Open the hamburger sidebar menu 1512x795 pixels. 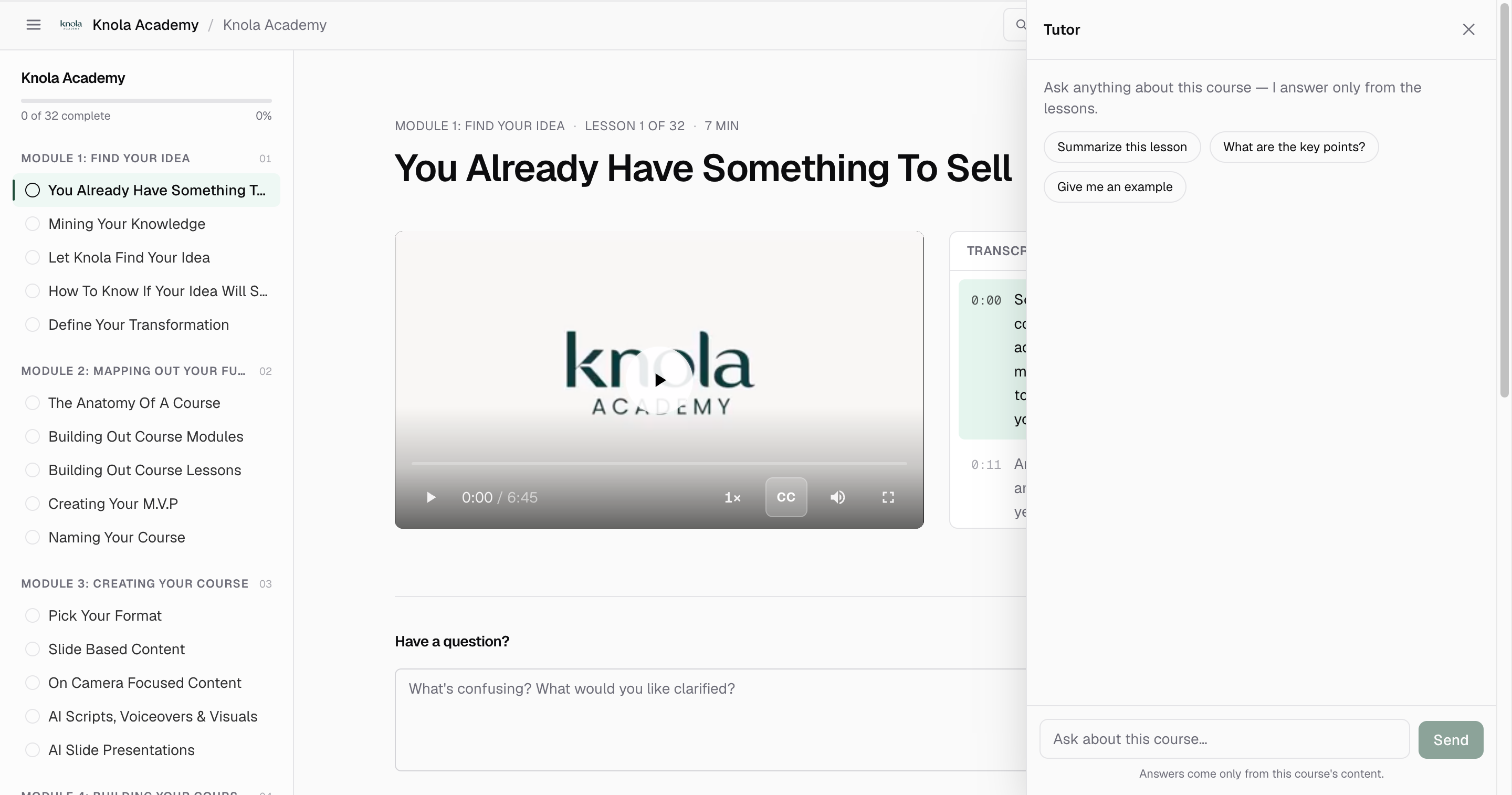tap(33, 25)
